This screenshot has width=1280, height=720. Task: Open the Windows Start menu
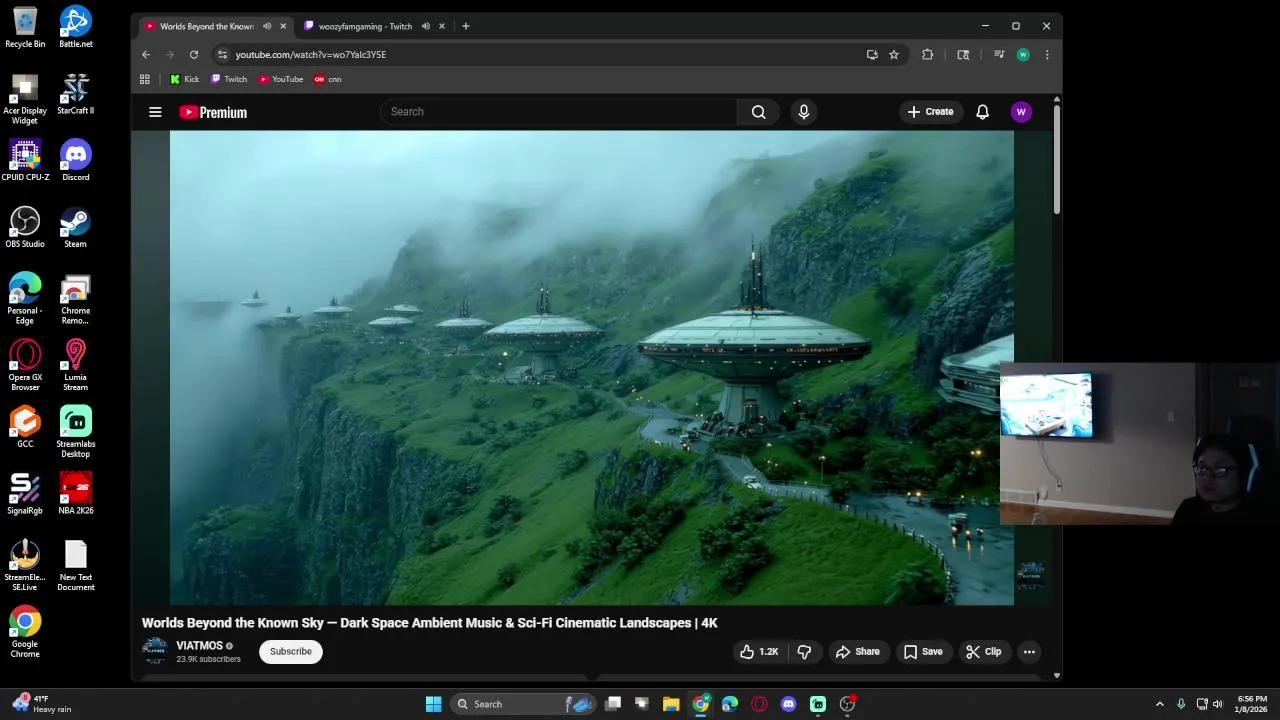433,704
